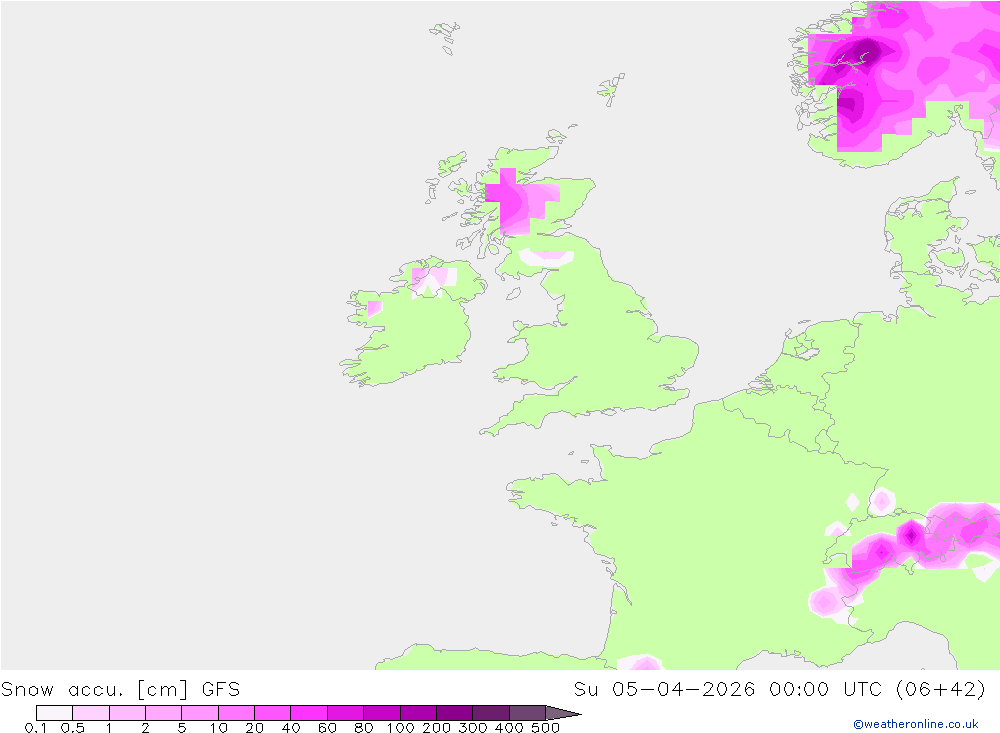This screenshot has width=1000, height=733.
Task: Click the 0.5–1 cm legend swatch
Action: (x=91, y=713)
